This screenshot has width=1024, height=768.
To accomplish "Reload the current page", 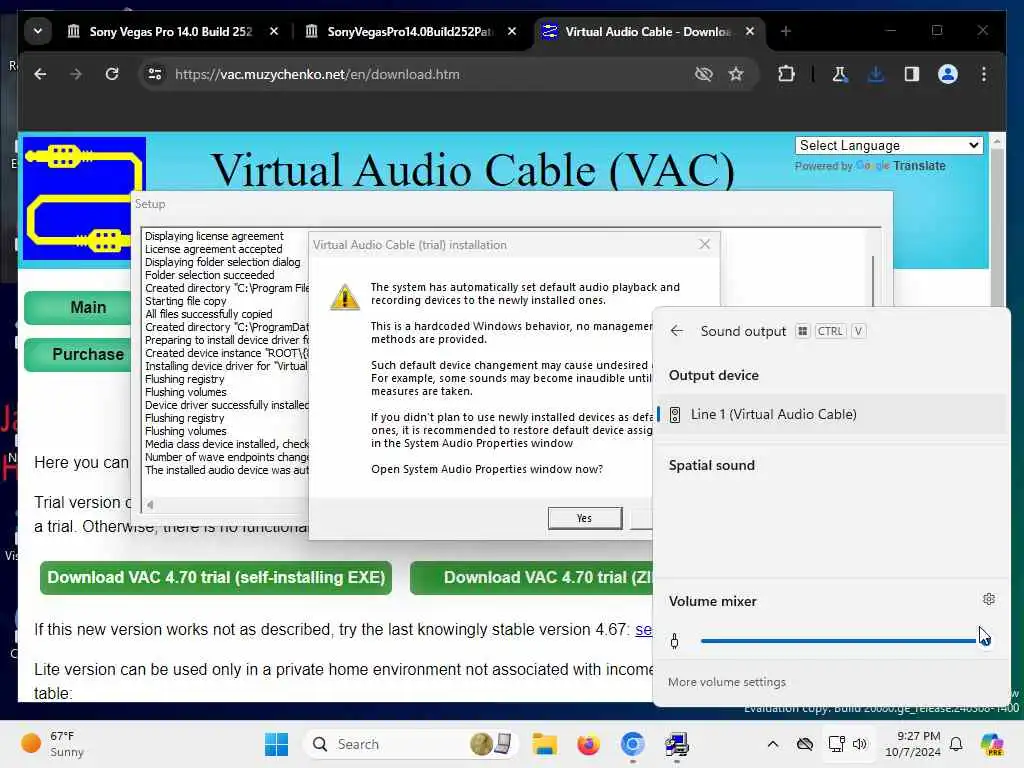I will (112, 74).
